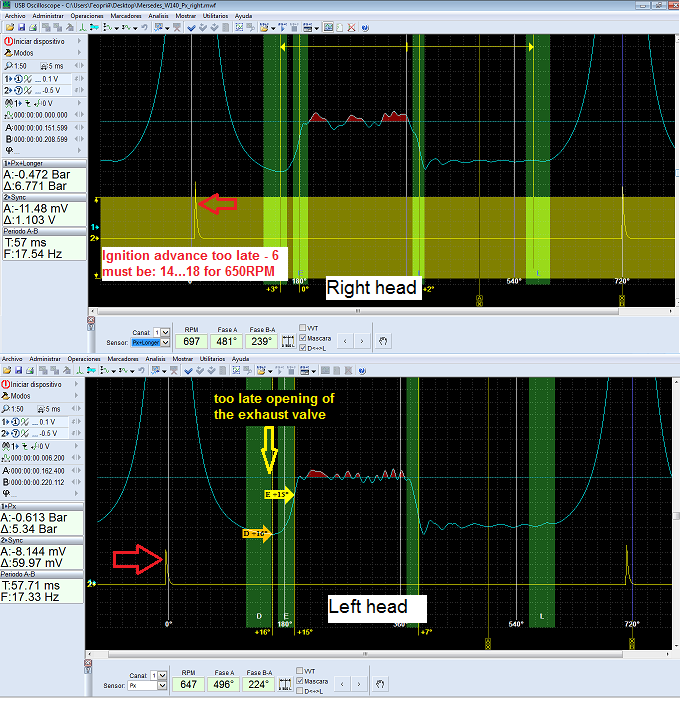Image resolution: width=681 pixels, height=702 pixels.
Task: Click the blue help icon in the top toolbar
Action: (x=365, y=28)
